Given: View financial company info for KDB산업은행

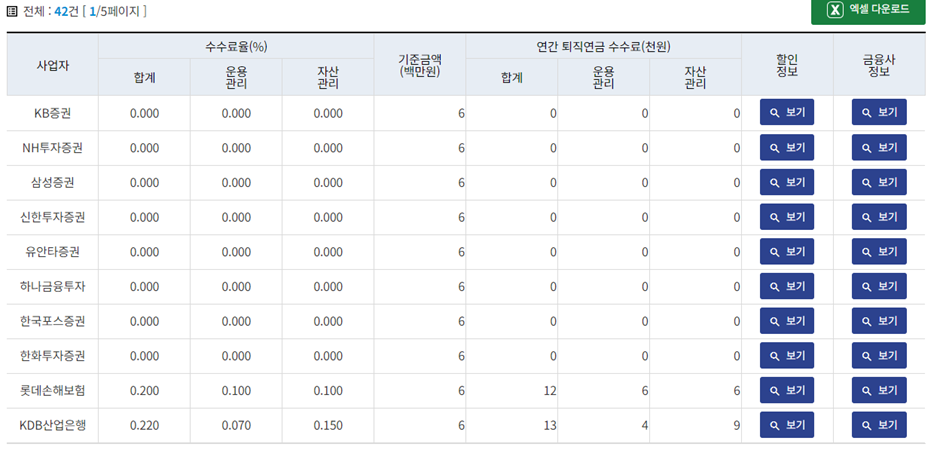Looking at the screenshot, I should 879,425.
